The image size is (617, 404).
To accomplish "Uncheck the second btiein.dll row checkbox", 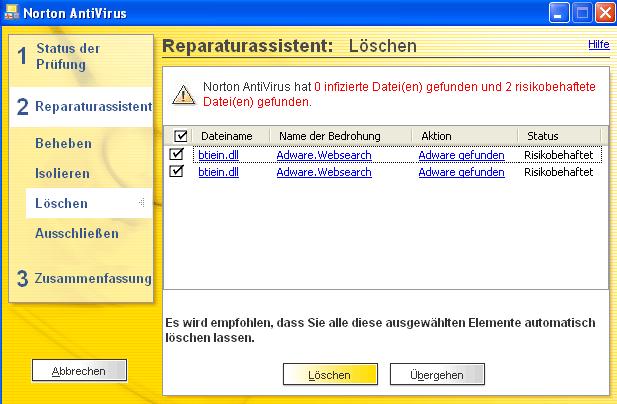I will [x=176, y=171].
